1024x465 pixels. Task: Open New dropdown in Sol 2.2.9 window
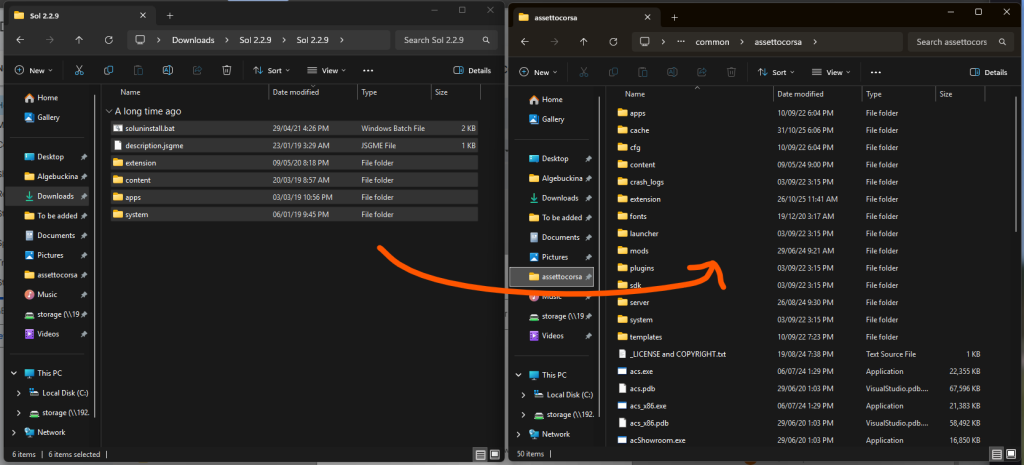click(33, 71)
